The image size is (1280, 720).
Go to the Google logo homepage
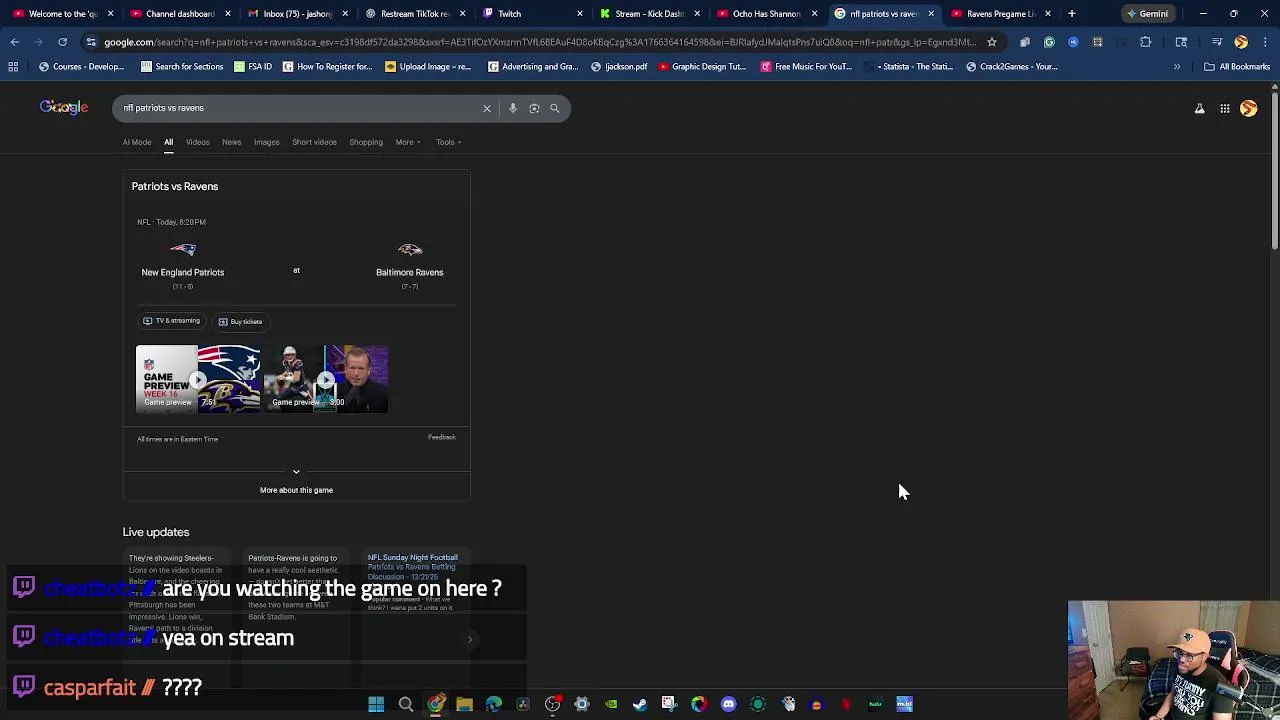pos(64,107)
